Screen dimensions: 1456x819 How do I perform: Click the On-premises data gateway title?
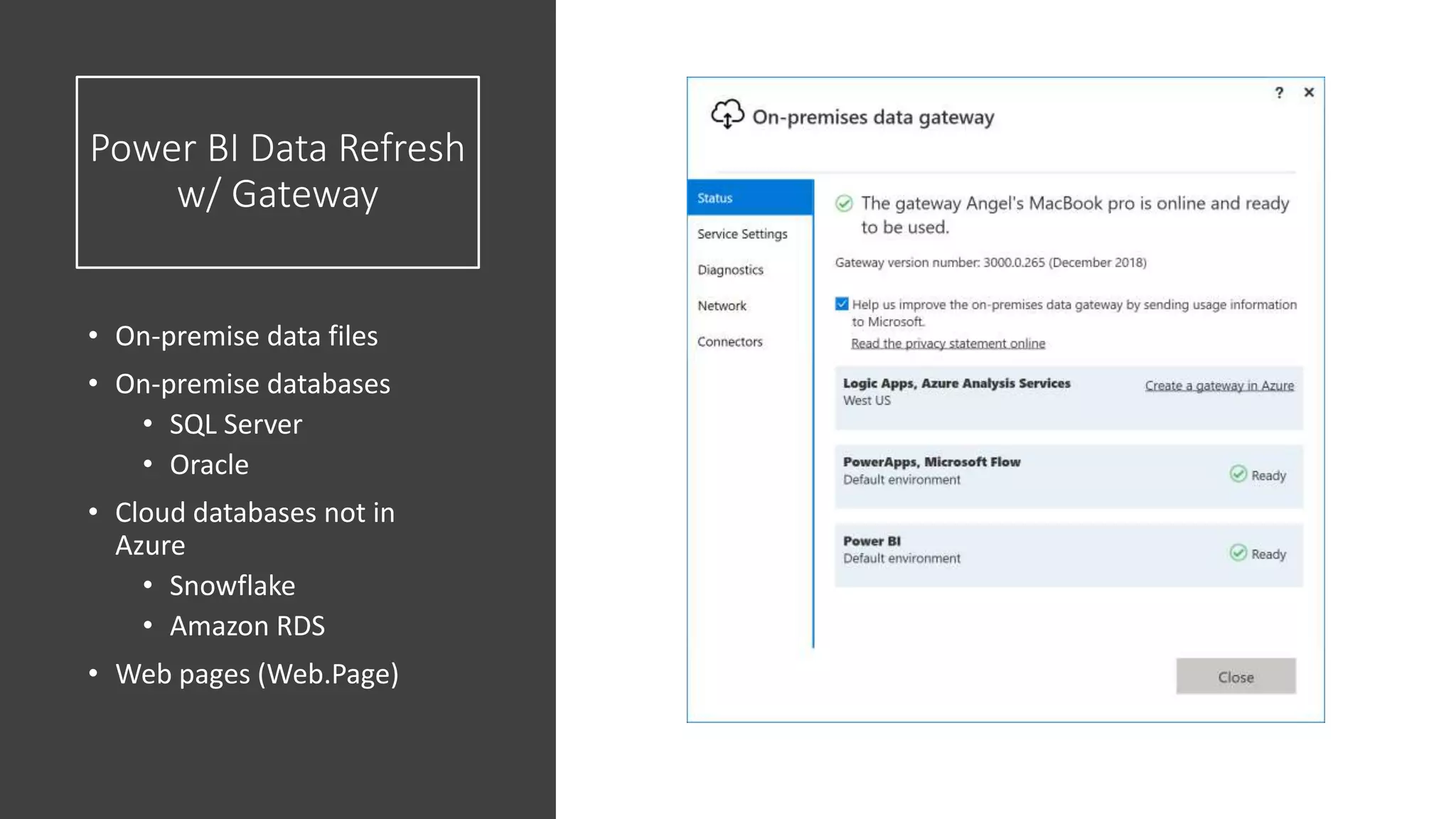coord(873,117)
